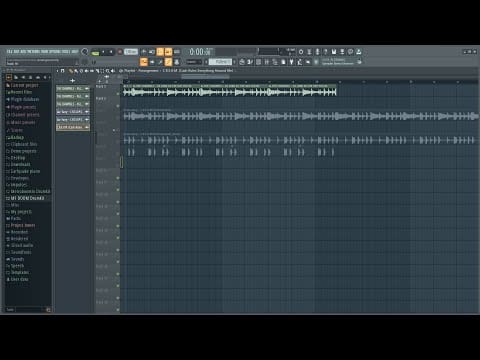Select the Mute tool in playlist toolbar
The width and height of the screenshot is (480, 360).
pyautogui.click(x=86, y=71)
